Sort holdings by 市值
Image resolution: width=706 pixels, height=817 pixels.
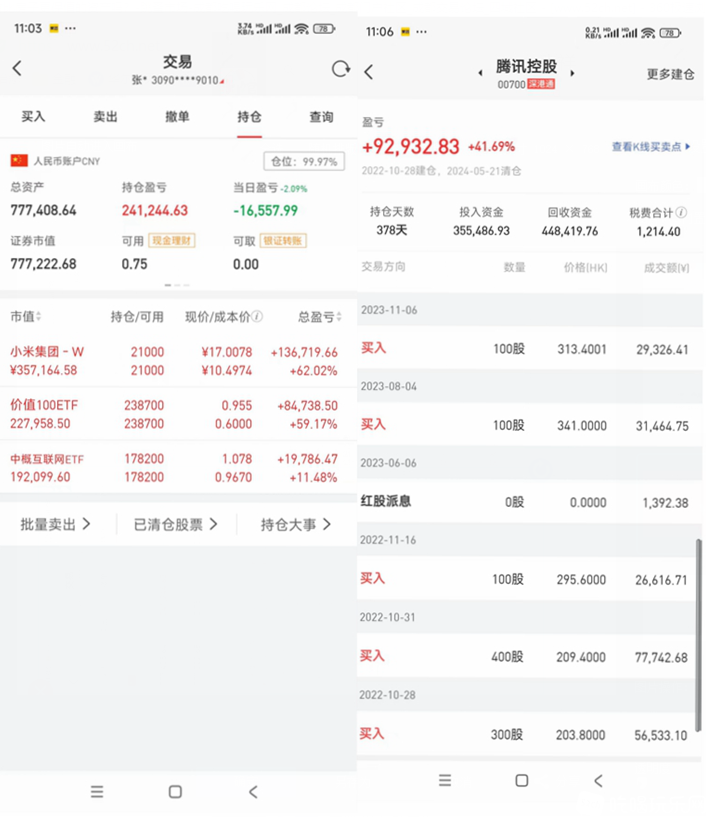pyautogui.click(x=26, y=316)
